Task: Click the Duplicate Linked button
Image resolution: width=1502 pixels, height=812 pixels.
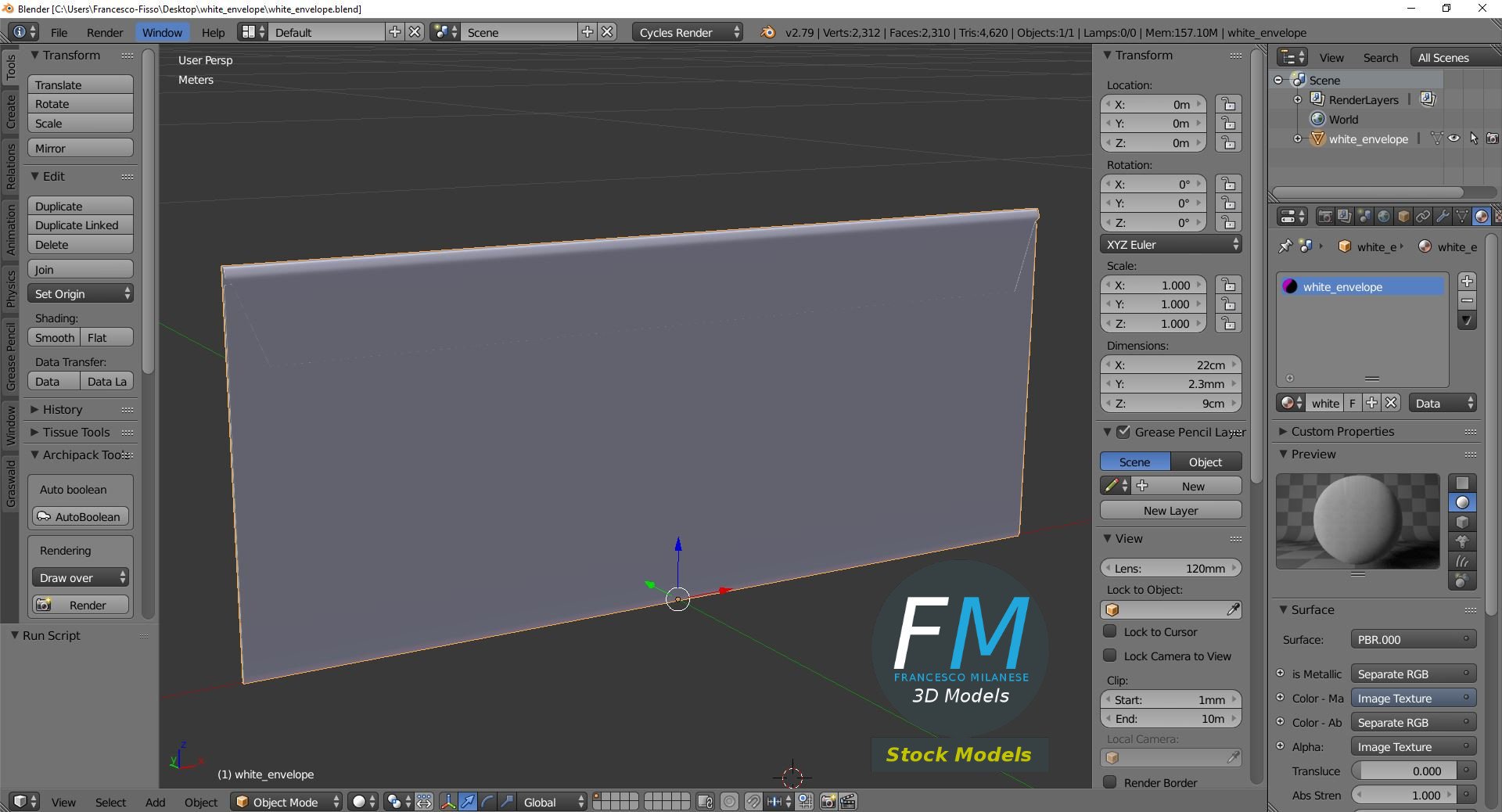Action: pos(81,225)
